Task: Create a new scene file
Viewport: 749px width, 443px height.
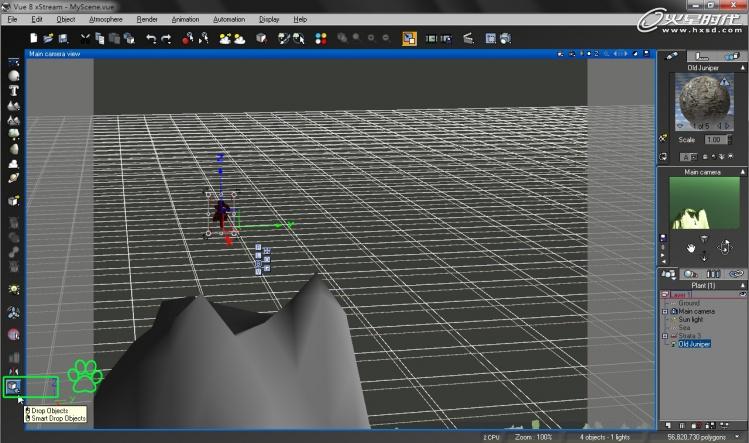Action: point(33,38)
